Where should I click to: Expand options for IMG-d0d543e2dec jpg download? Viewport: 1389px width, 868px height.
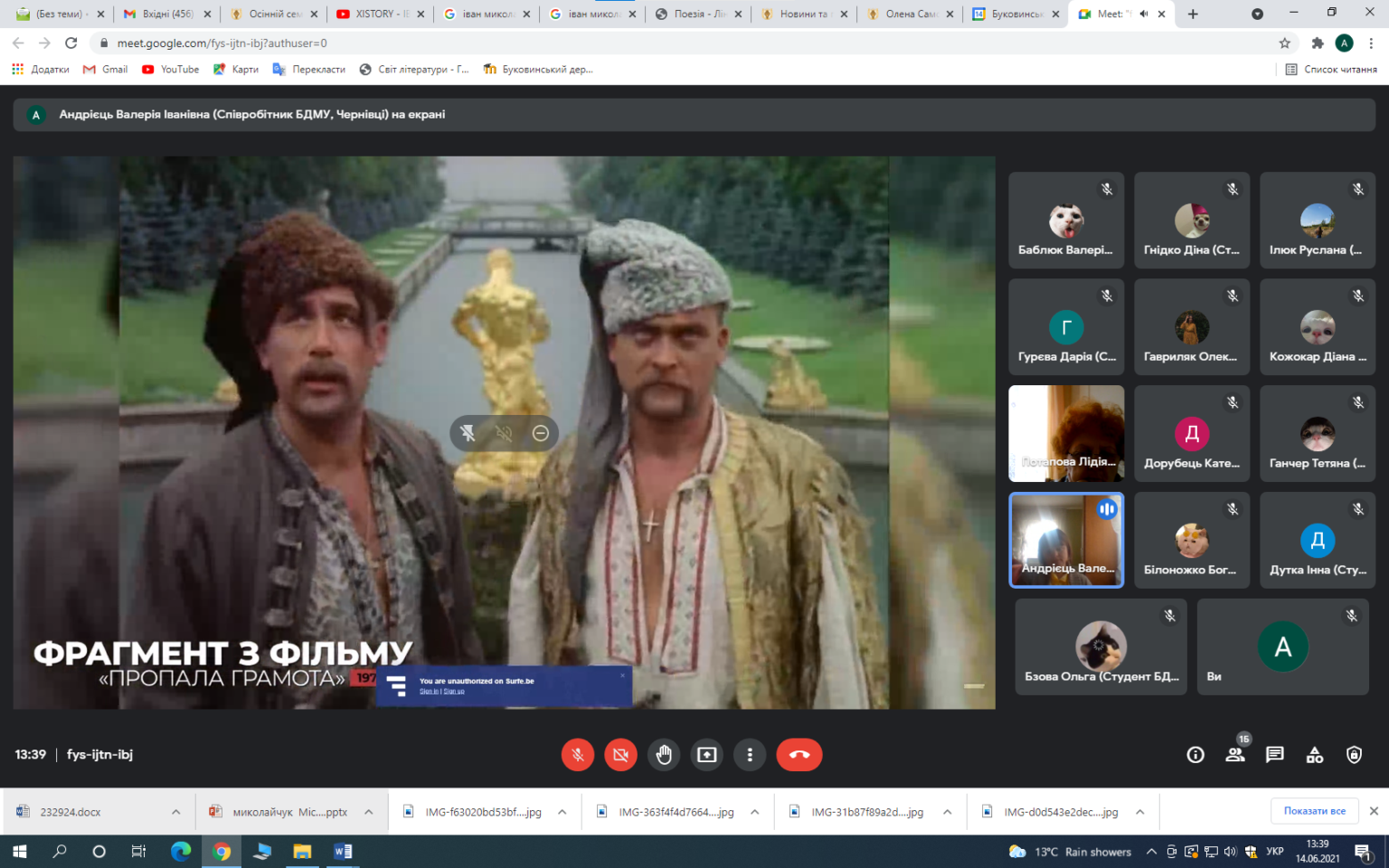(1140, 812)
